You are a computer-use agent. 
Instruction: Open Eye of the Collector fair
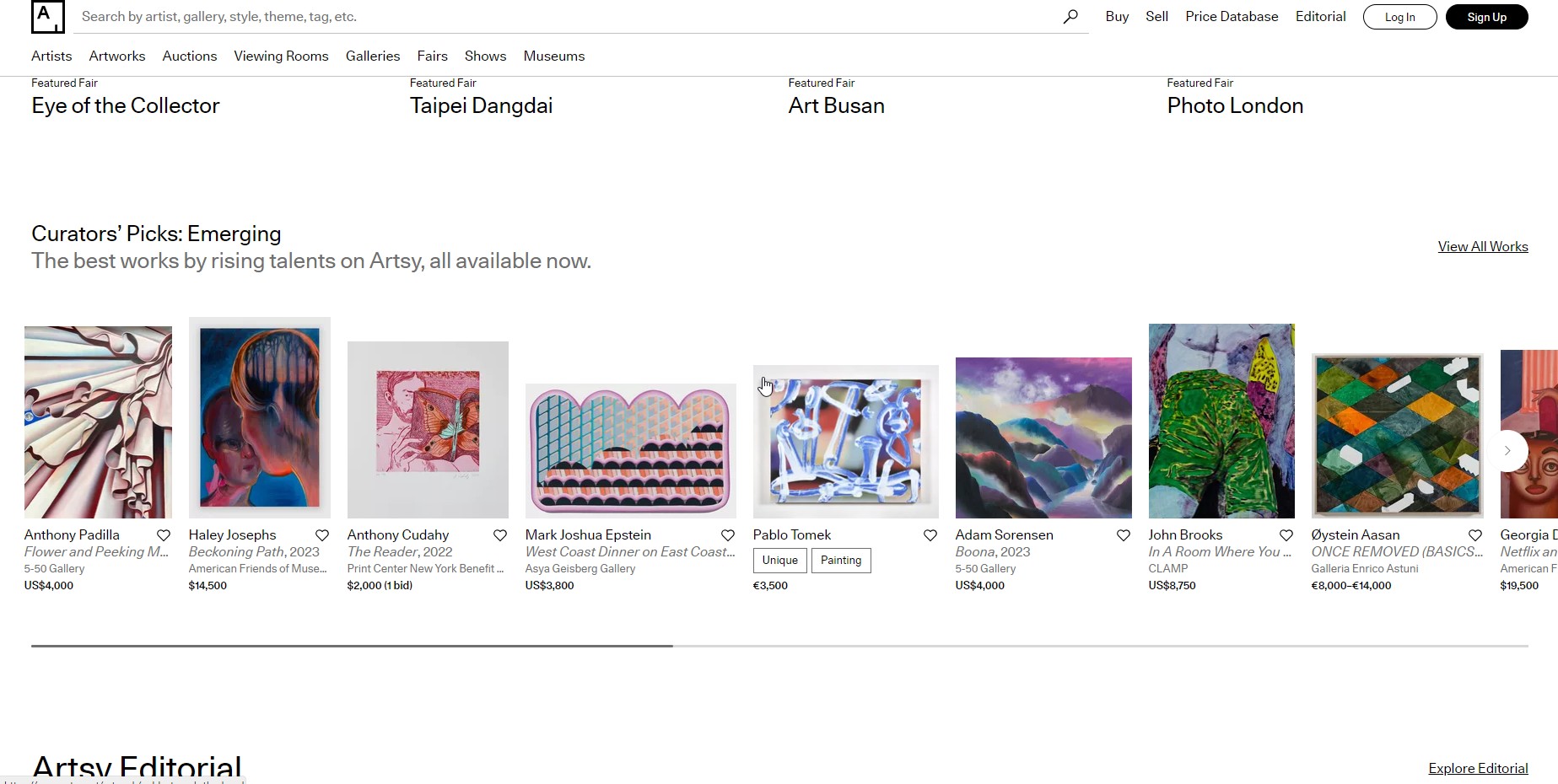[x=126, y=105]
